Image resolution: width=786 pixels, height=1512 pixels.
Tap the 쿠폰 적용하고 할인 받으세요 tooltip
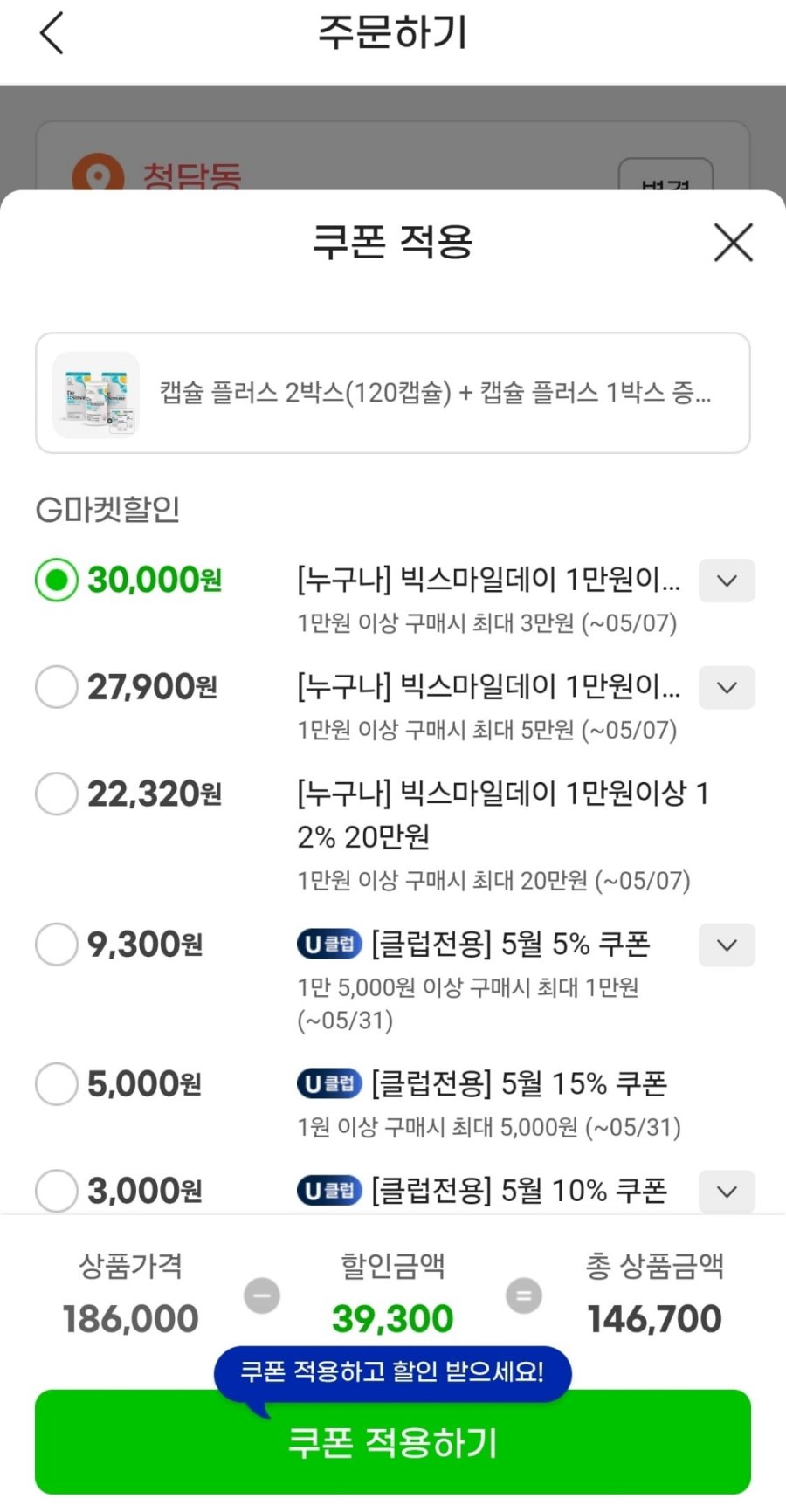pyautogui.click(x=393, y=1372)
